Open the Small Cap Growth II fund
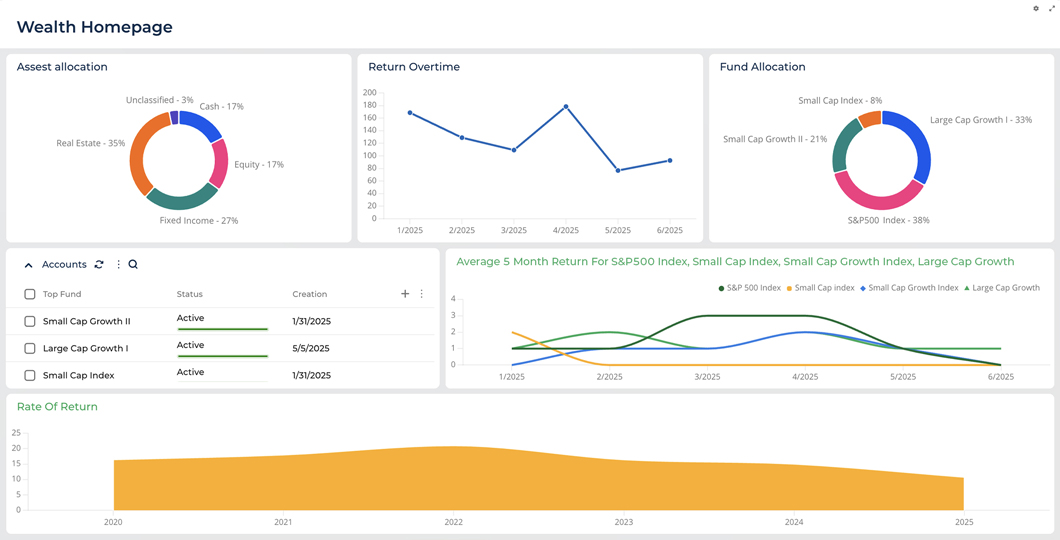 (x=86, y=322)
